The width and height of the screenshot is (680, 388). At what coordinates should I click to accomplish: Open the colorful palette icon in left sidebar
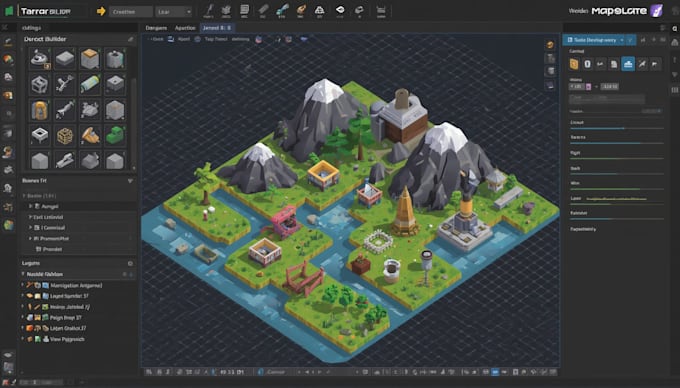tap(8, 59)
